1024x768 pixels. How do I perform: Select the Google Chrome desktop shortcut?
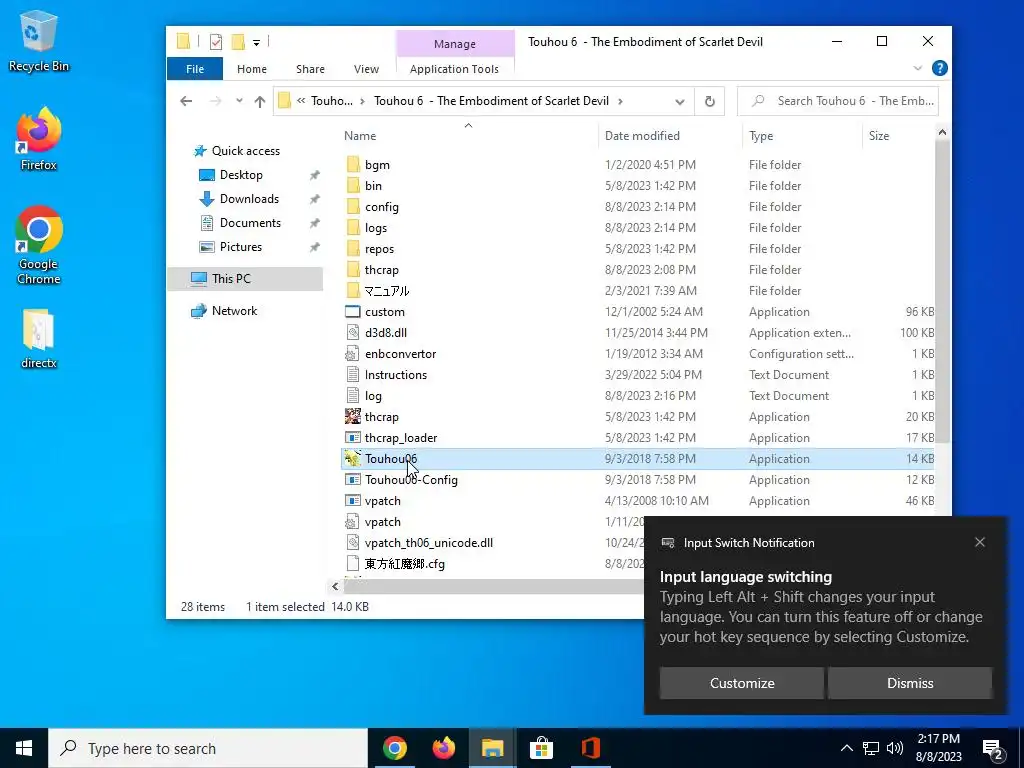[39, 245]
